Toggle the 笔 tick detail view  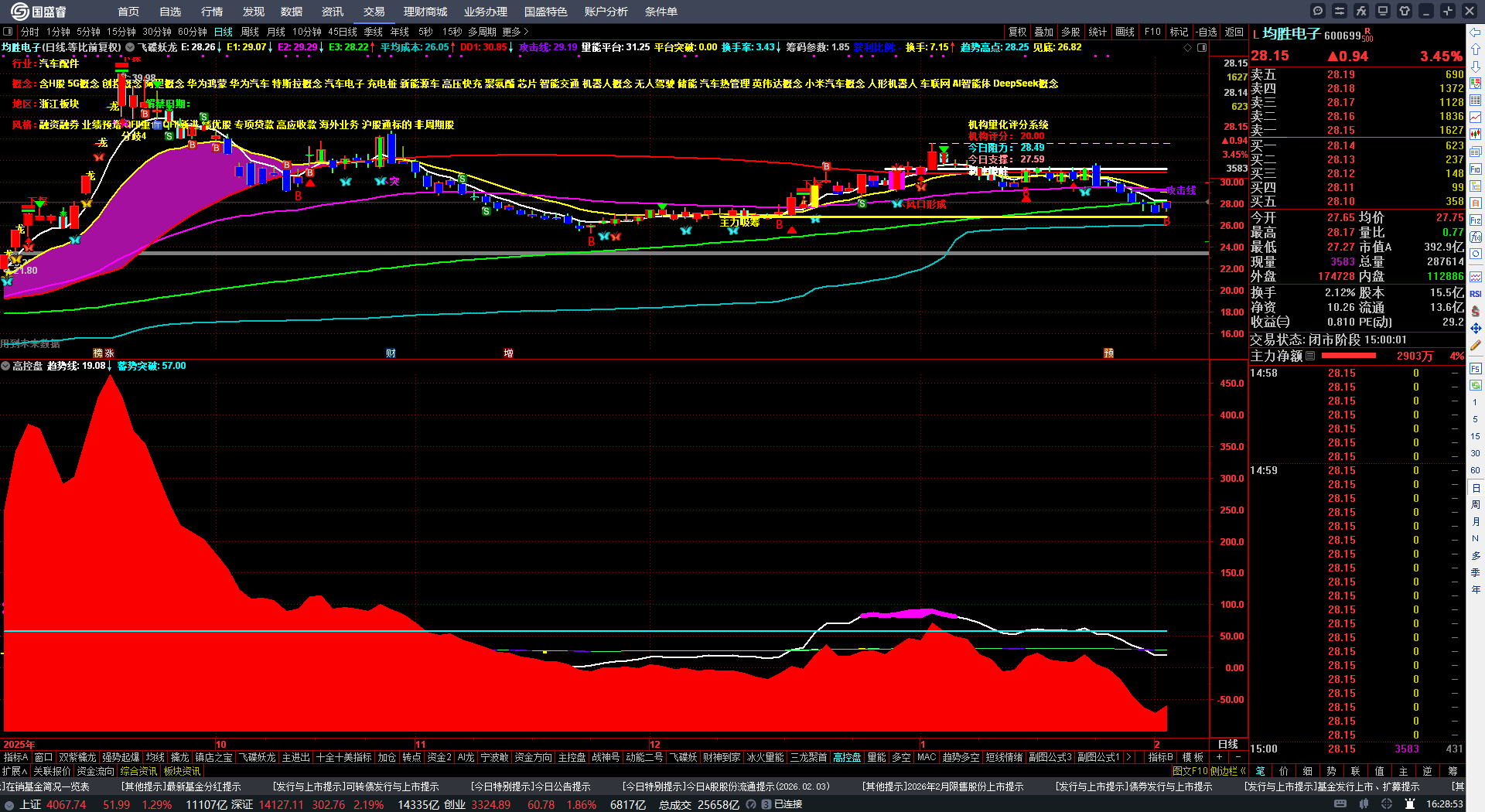(x=1261, y=771)
